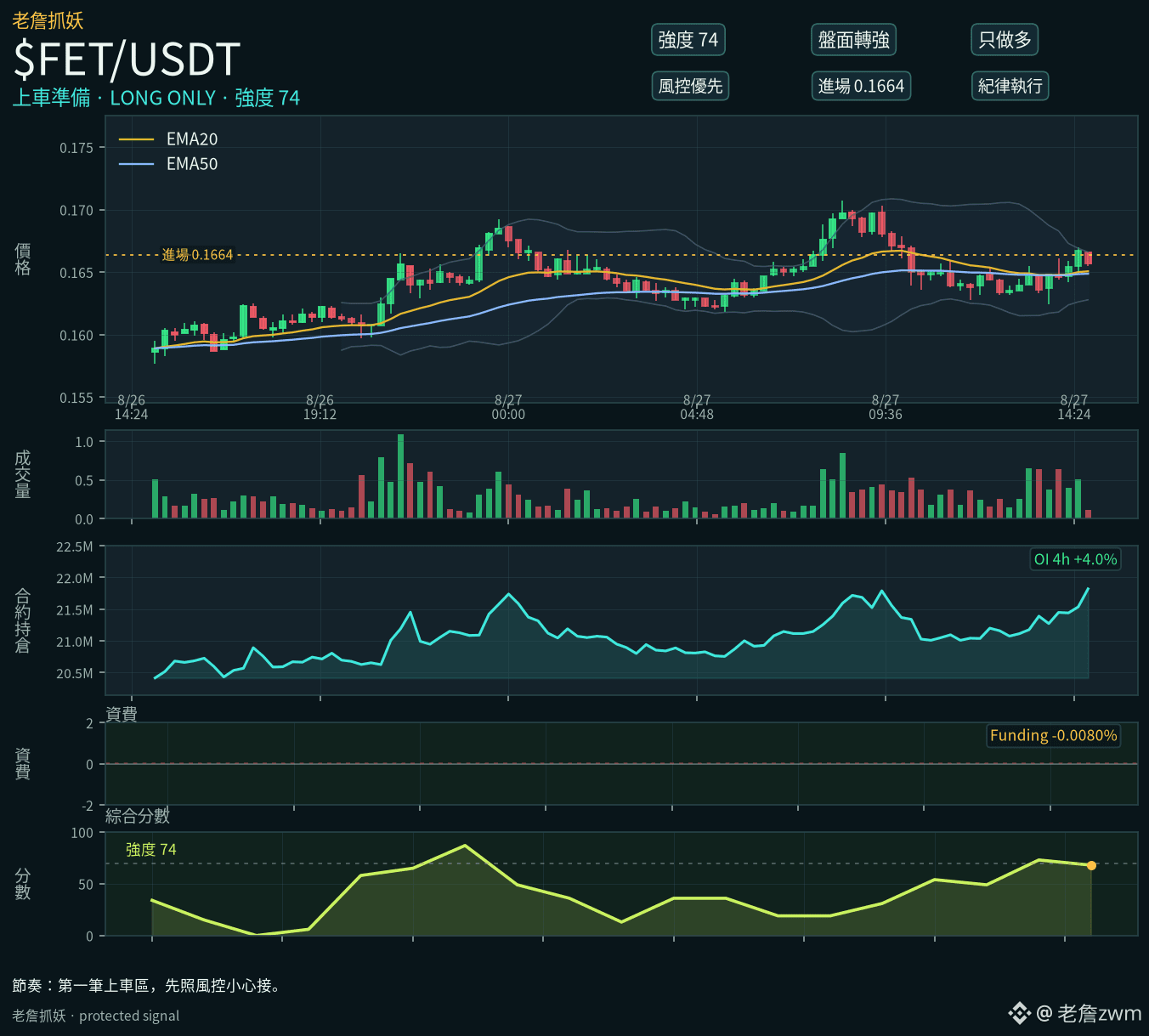Click the @ 老詹zwm handle

[1090, 1013]
